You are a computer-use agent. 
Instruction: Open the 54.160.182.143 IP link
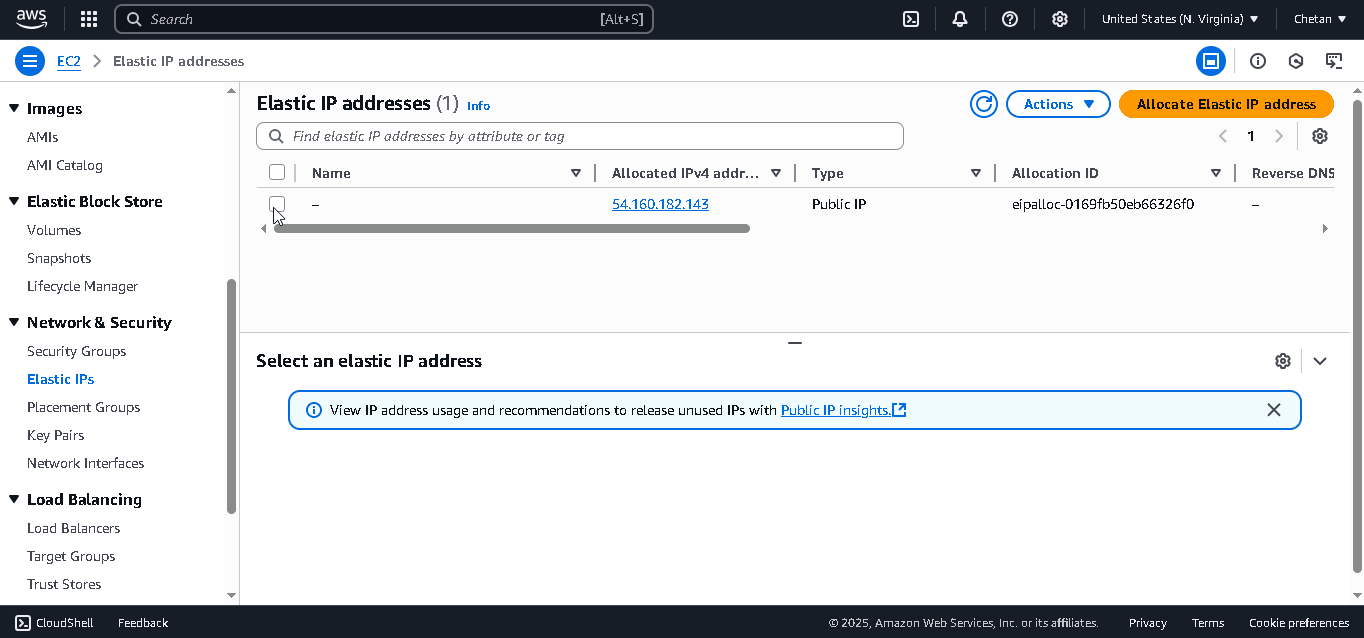(660, 204)
